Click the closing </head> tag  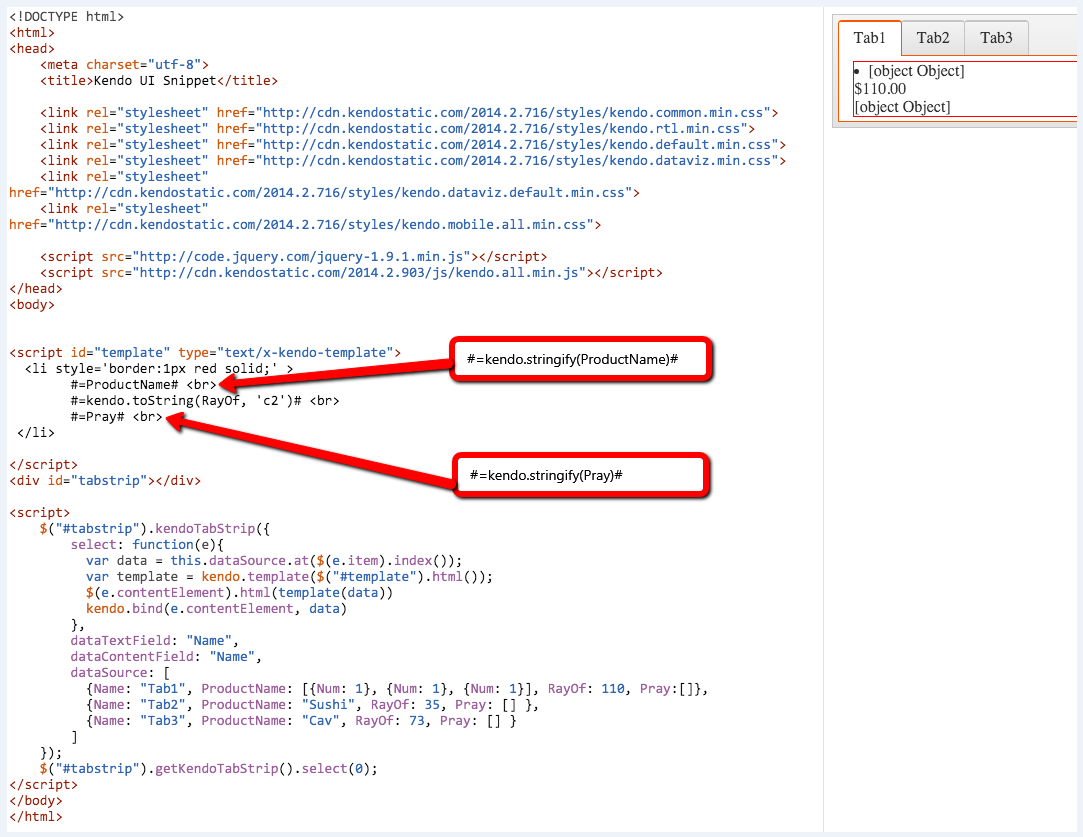pos(36,289)
